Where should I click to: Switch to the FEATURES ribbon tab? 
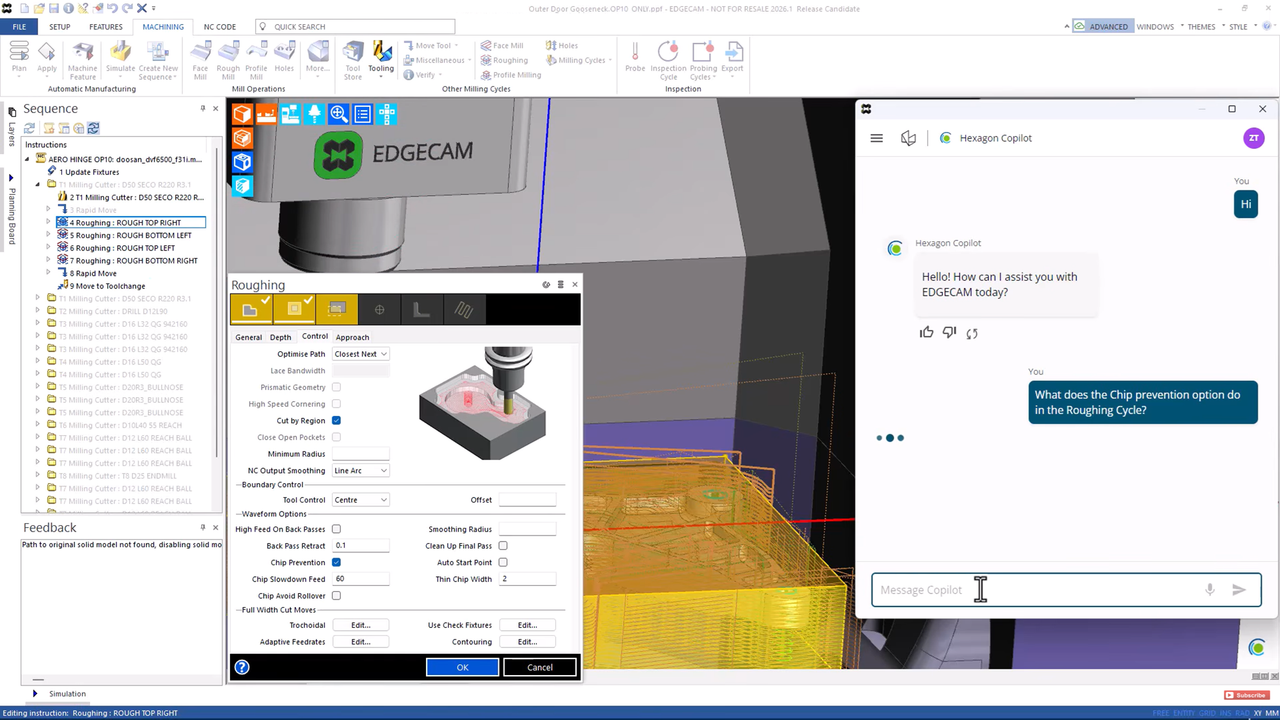[105, 27]
